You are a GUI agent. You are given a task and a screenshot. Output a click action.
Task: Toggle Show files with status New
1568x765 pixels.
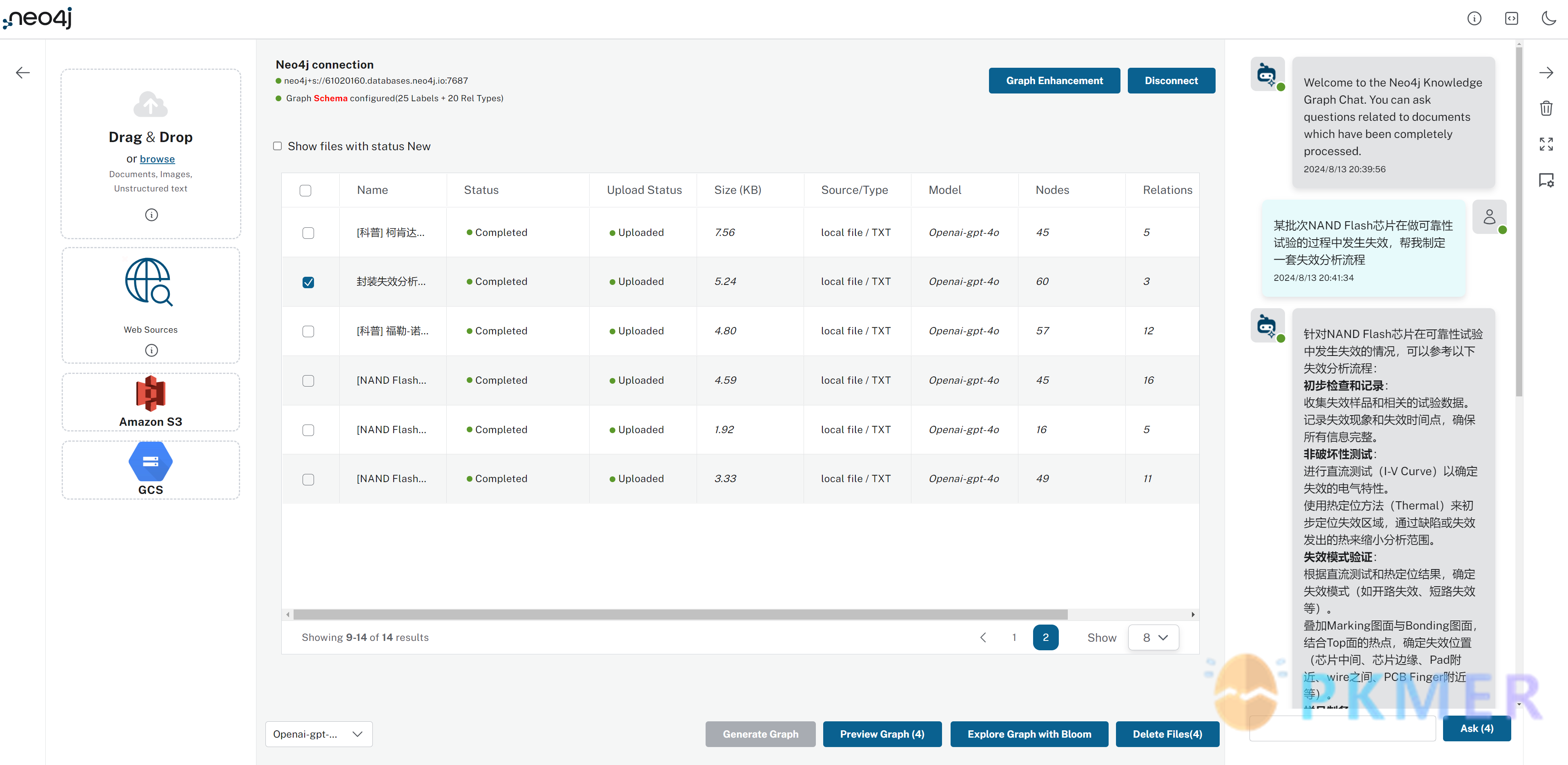coord(277,146)
